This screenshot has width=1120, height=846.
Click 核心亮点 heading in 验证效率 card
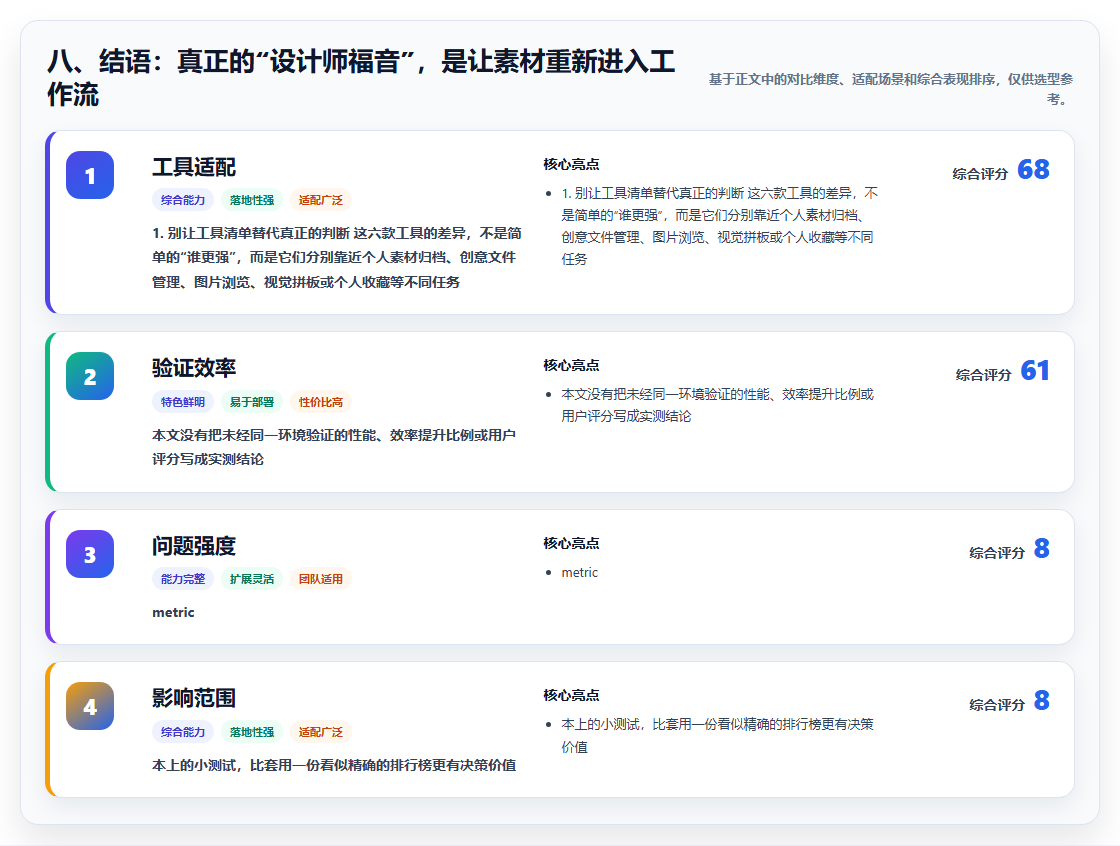click(x=571, y=365)
